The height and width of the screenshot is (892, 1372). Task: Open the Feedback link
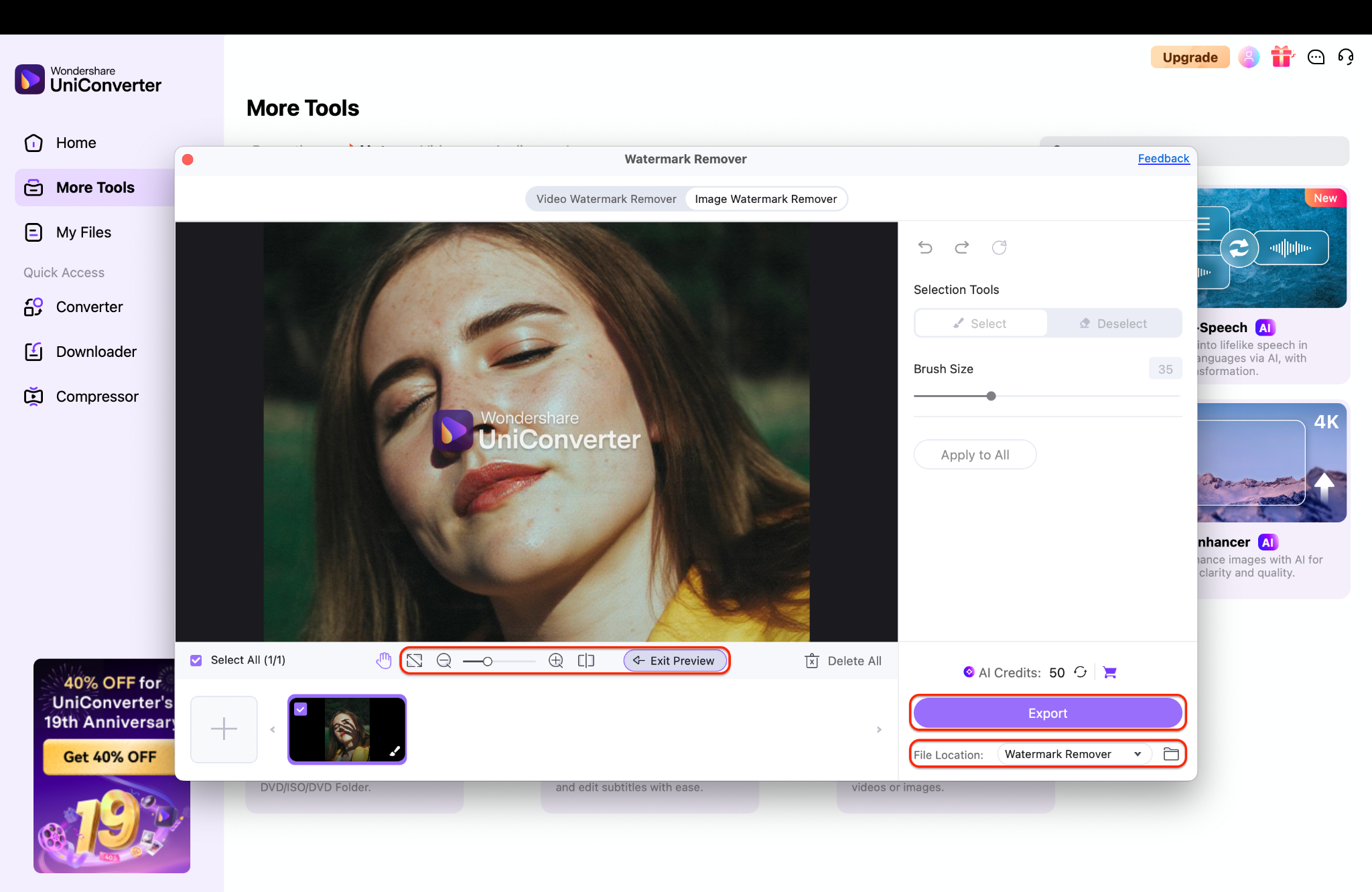(x=1163, y=159)
